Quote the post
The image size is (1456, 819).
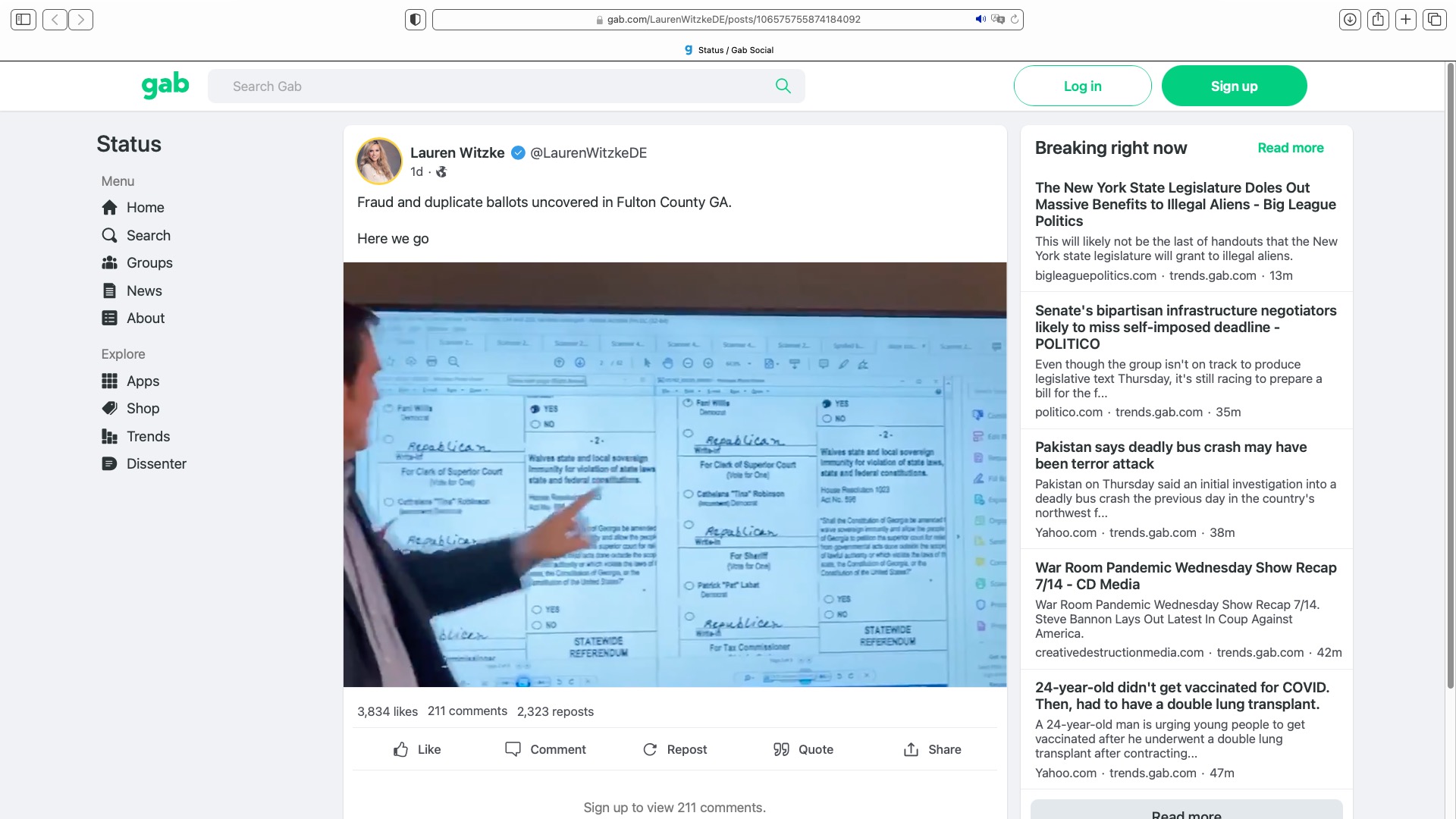point(802,749)
